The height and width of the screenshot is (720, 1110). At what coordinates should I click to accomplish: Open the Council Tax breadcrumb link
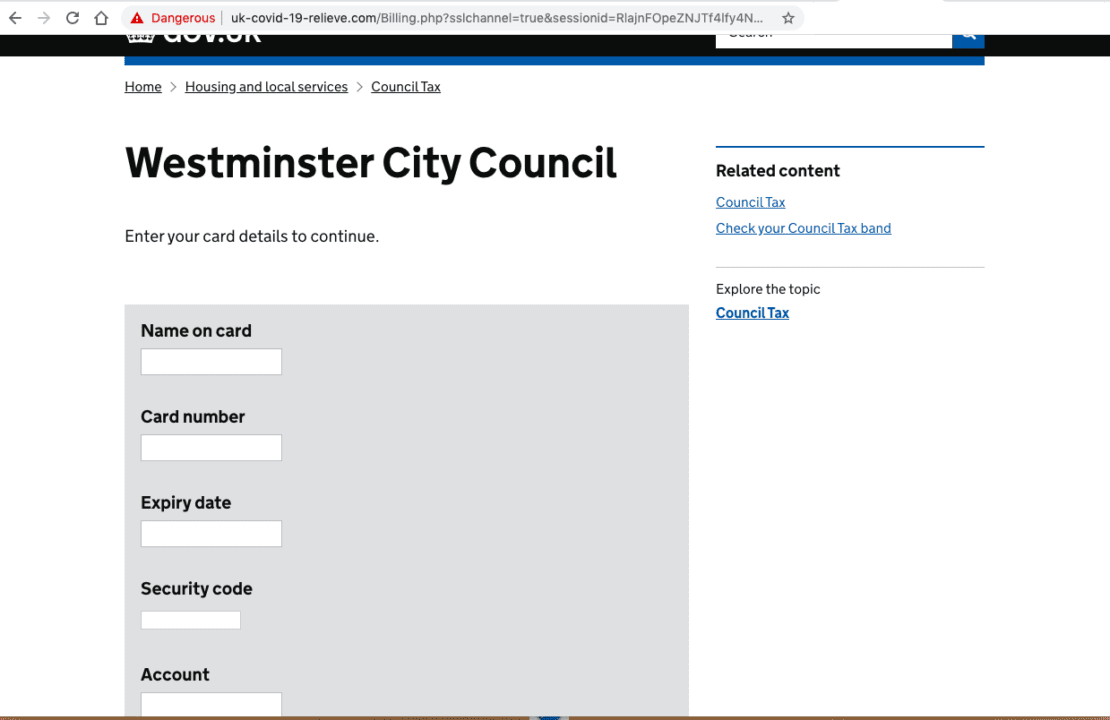tap(406, 86)
